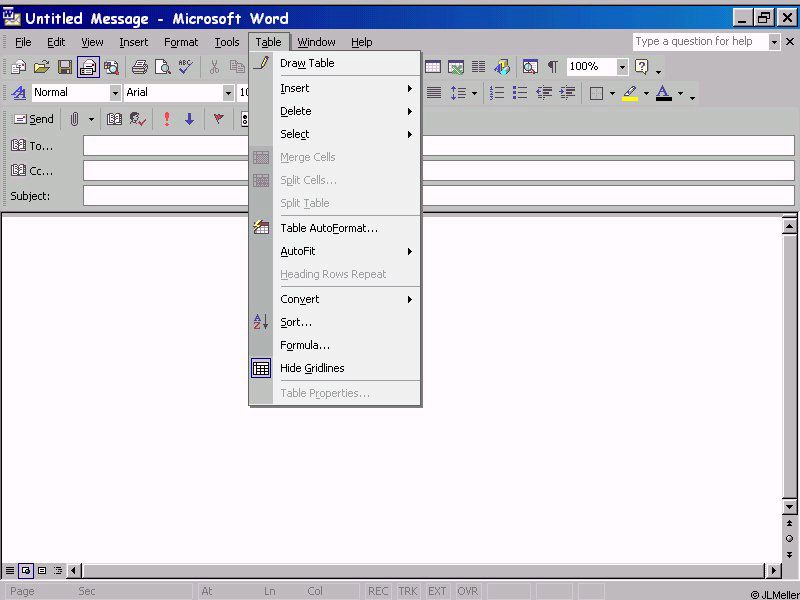Click the paperclip Insert File icon

click(74, 119)
